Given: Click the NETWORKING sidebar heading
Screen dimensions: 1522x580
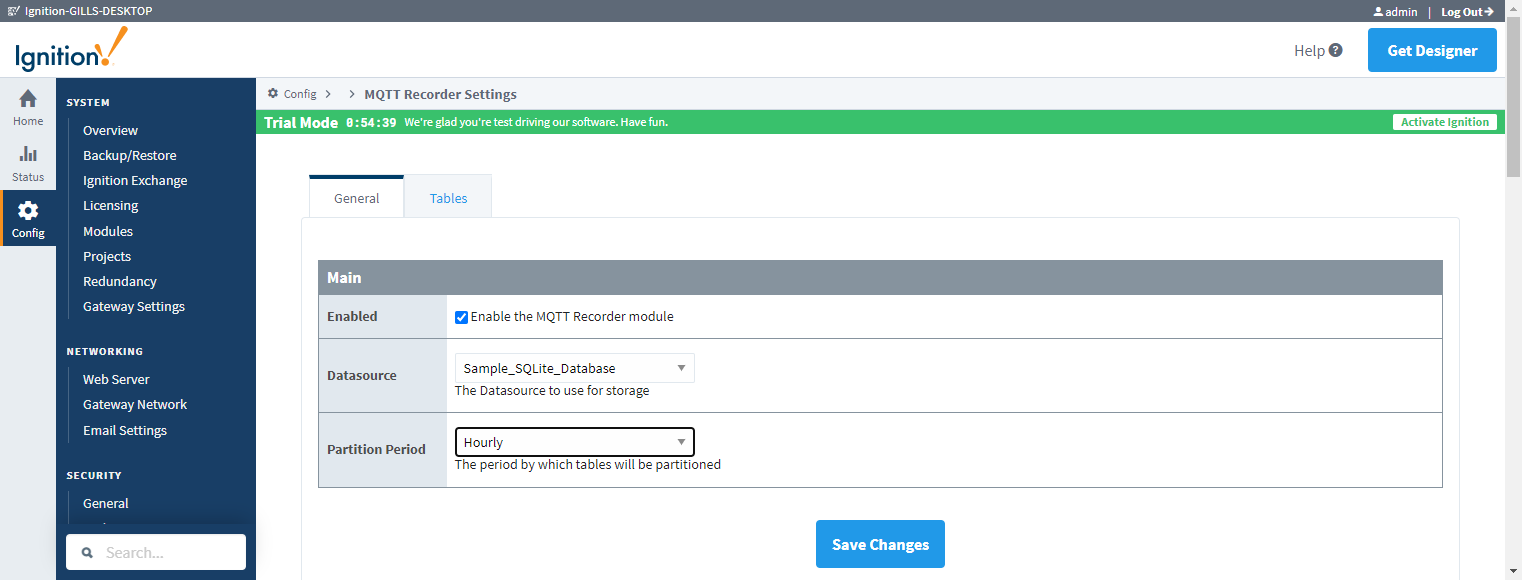Looking at the screenshot, I should pyautogui.click(x=105, y=351).
